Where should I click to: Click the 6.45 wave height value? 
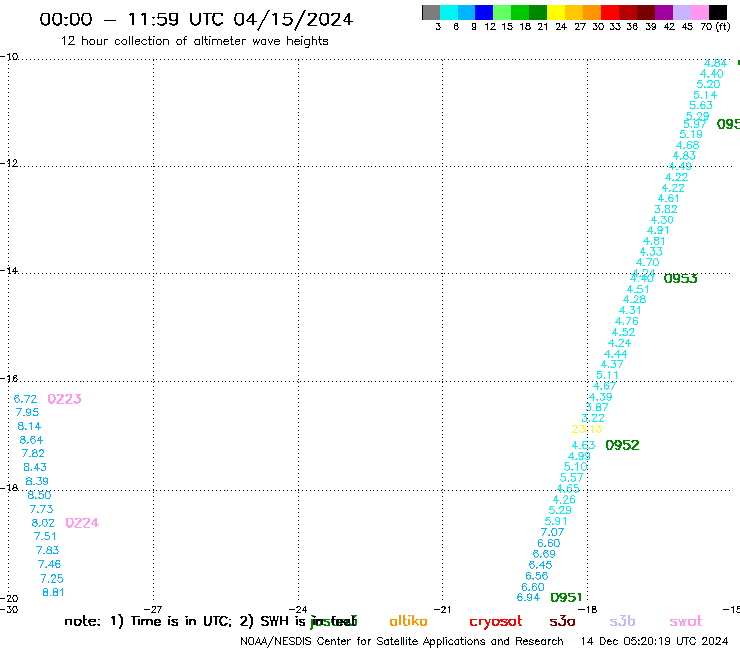(x=540, y=566)
